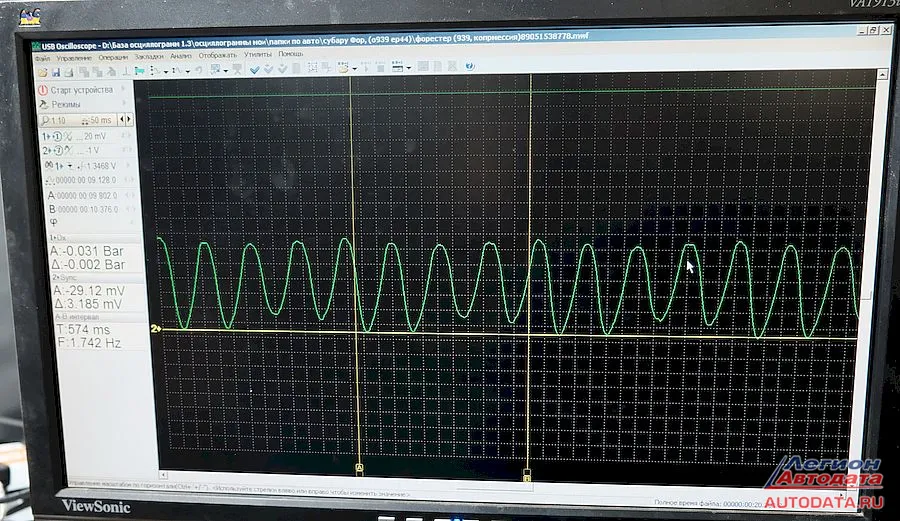This screenshot has width=900, height=521.
Task: Click right arrow of time base stepper
Action: tap(129, 119)
